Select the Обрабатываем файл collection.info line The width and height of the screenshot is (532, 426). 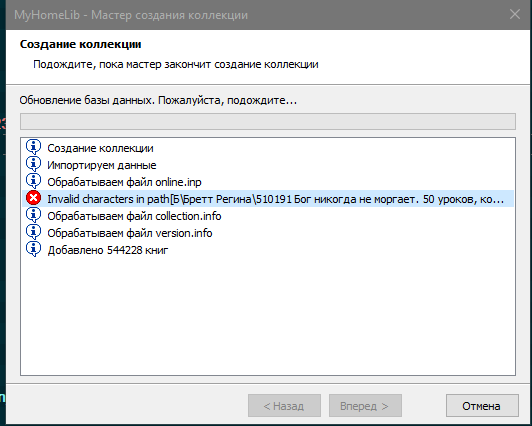(x=134, y=216)
